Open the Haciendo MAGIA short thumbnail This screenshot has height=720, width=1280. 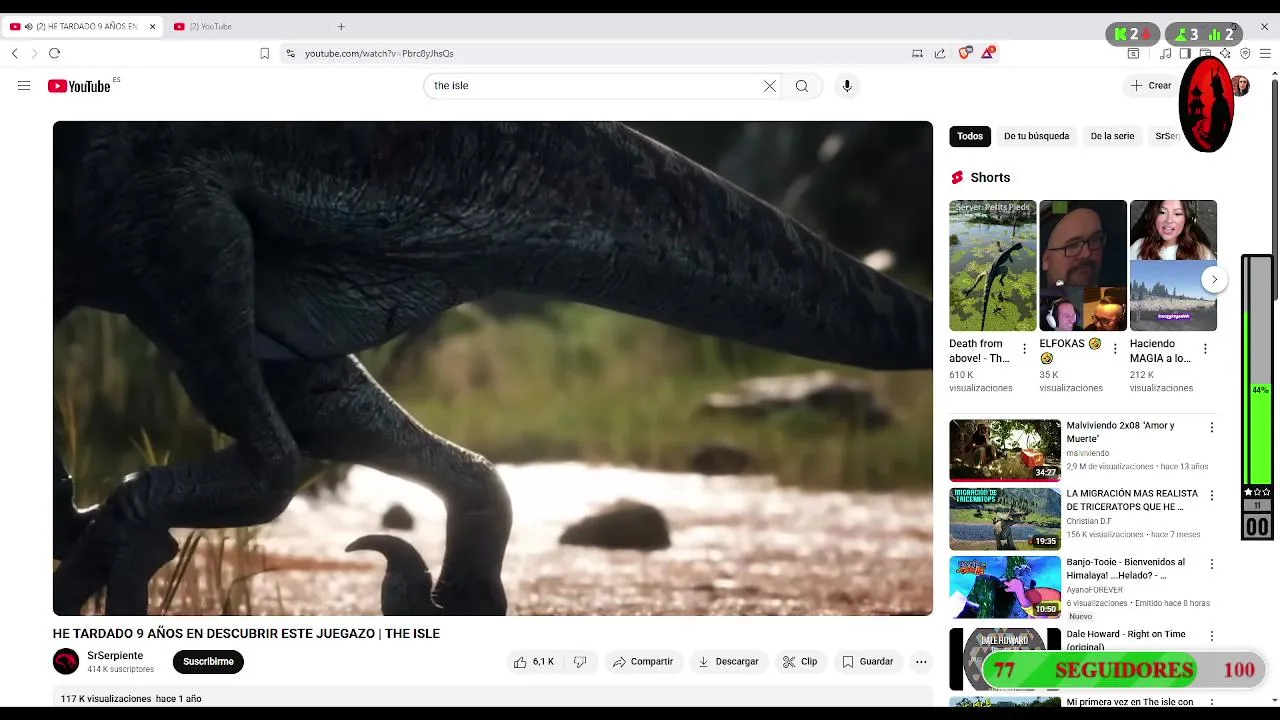1173,266
